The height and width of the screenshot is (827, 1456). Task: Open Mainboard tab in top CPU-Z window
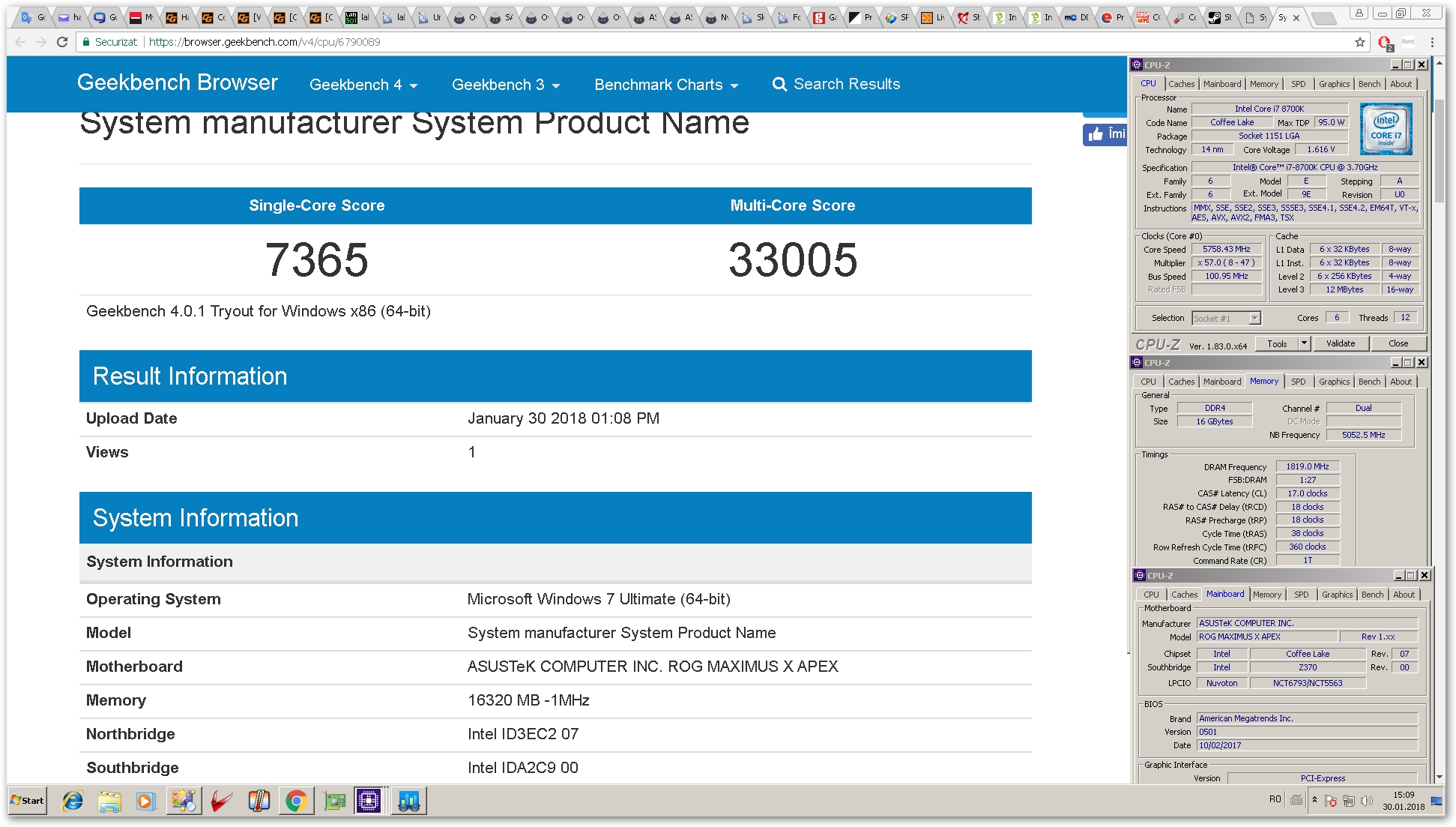(x=1222, y=84)
